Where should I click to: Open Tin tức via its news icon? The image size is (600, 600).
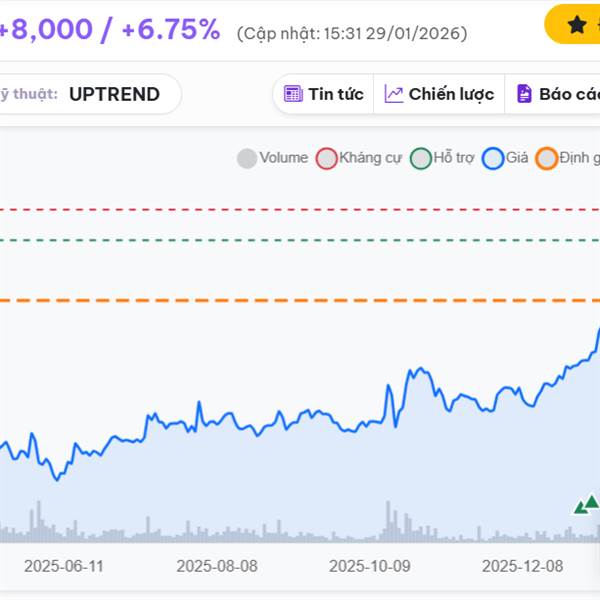point(293,94)
